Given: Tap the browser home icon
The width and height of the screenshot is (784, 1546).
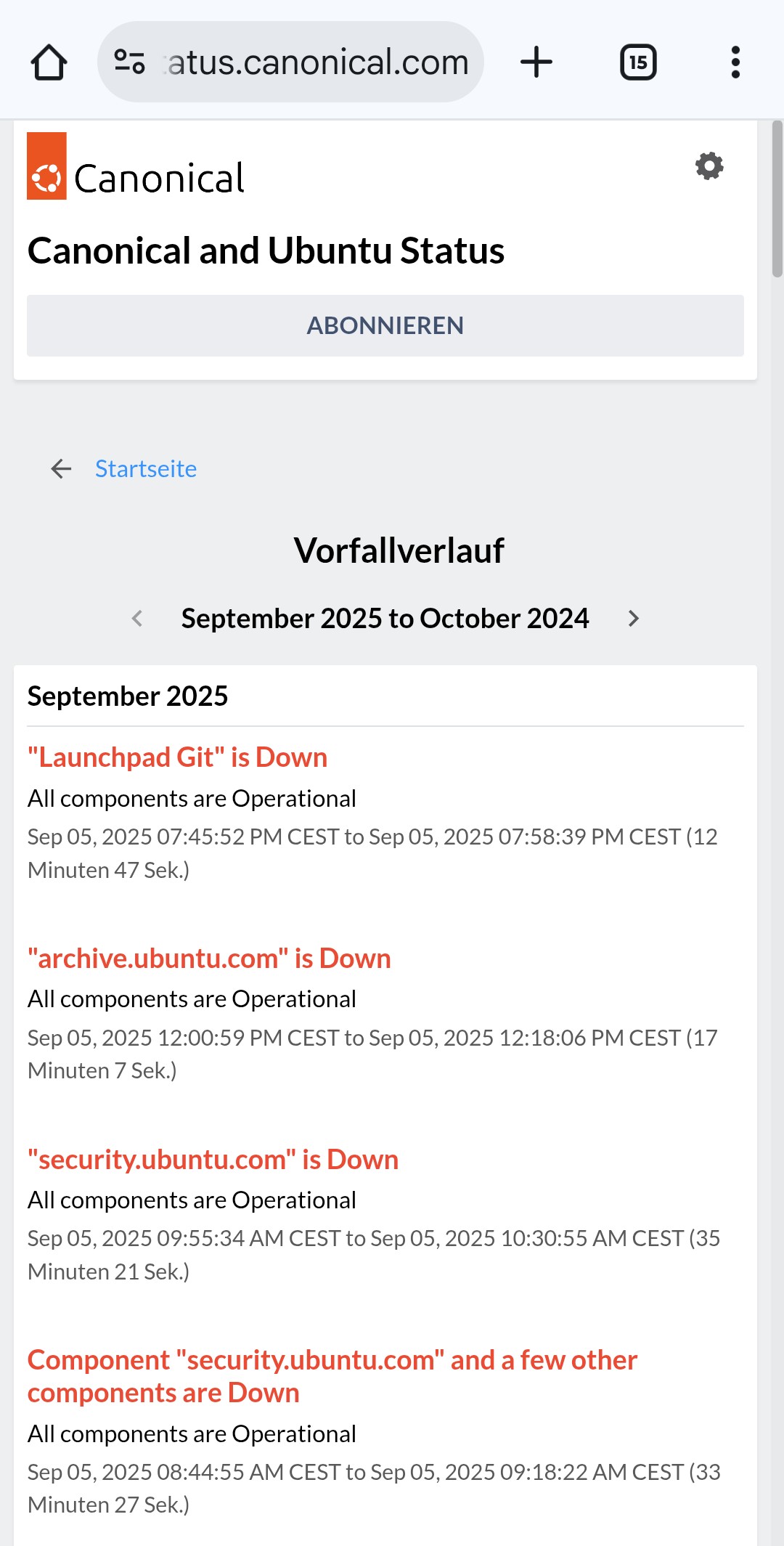Looking at the screenshot, I should click(x=49, y=62).
